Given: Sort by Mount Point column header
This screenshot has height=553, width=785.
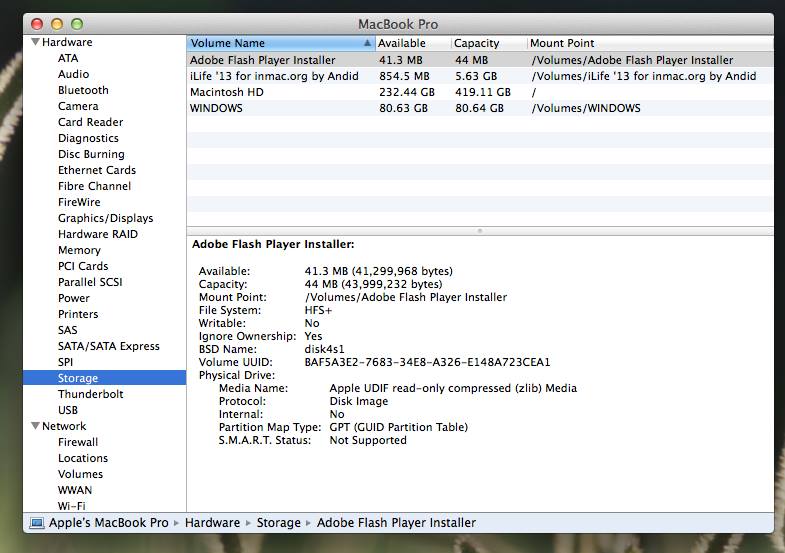Looking at the screenshot, I should 650,43.
